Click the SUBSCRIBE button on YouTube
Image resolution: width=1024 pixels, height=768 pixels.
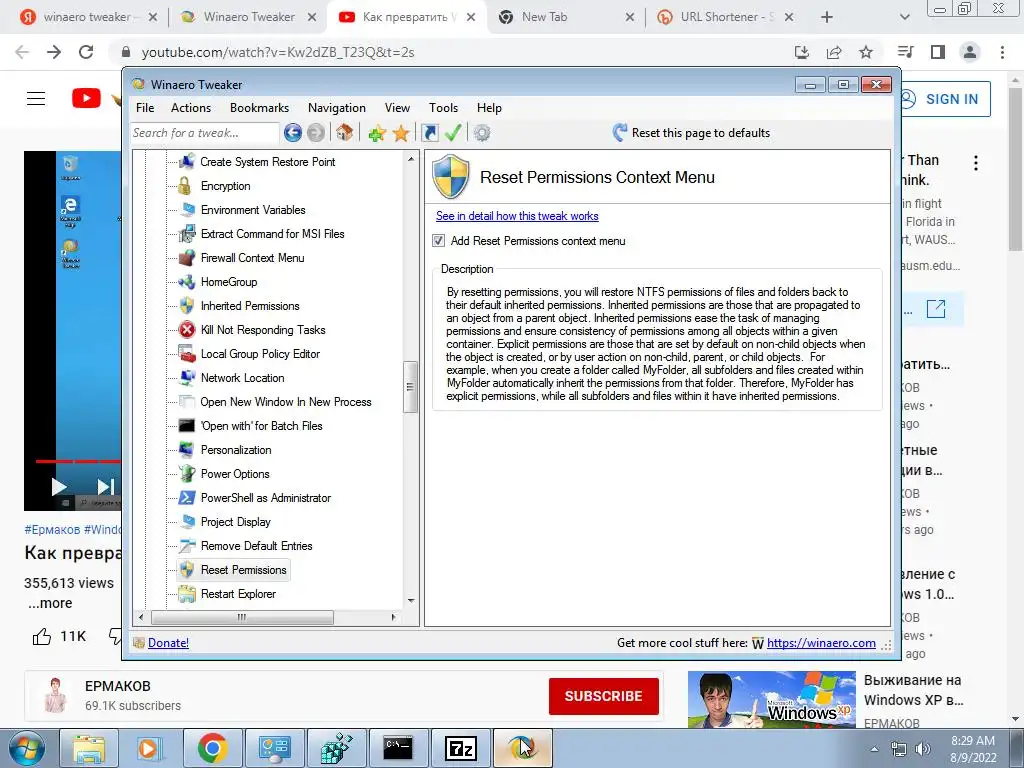tap(603, 696)
